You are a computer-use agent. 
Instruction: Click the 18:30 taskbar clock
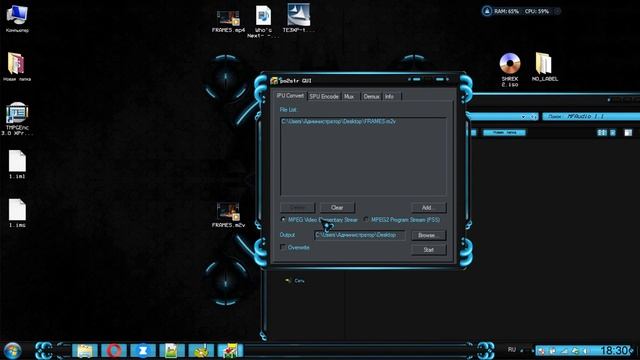pos(614,351)
